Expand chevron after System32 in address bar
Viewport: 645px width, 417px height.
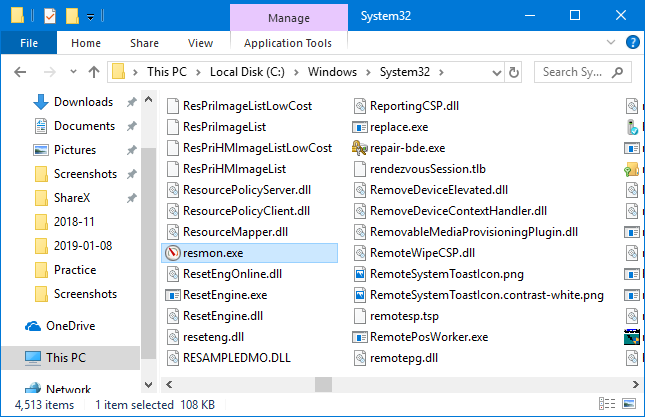point(441,73)
